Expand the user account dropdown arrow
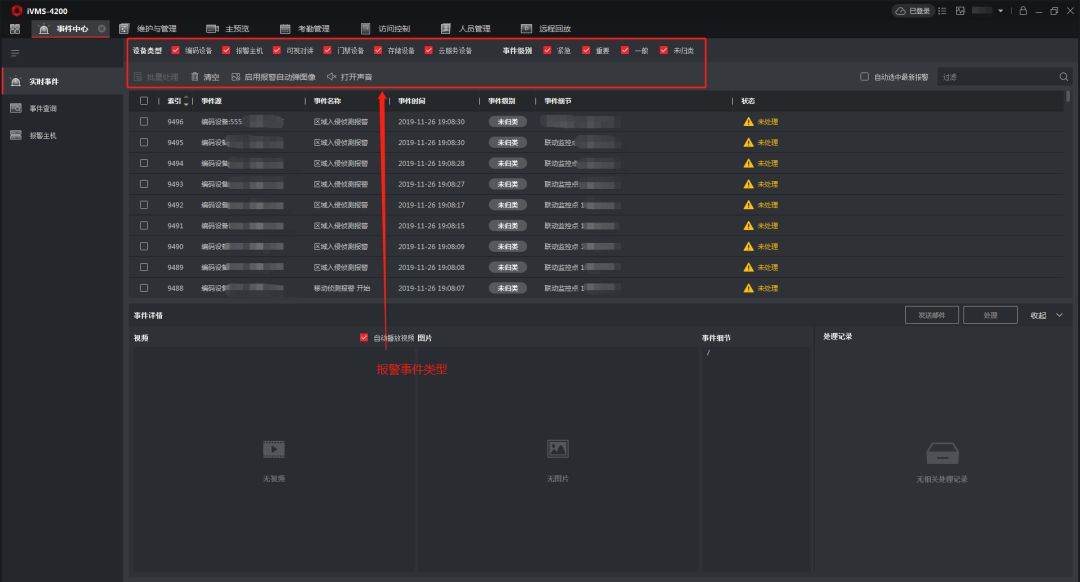This screenshot has height=582, width=1080. 1001,11
